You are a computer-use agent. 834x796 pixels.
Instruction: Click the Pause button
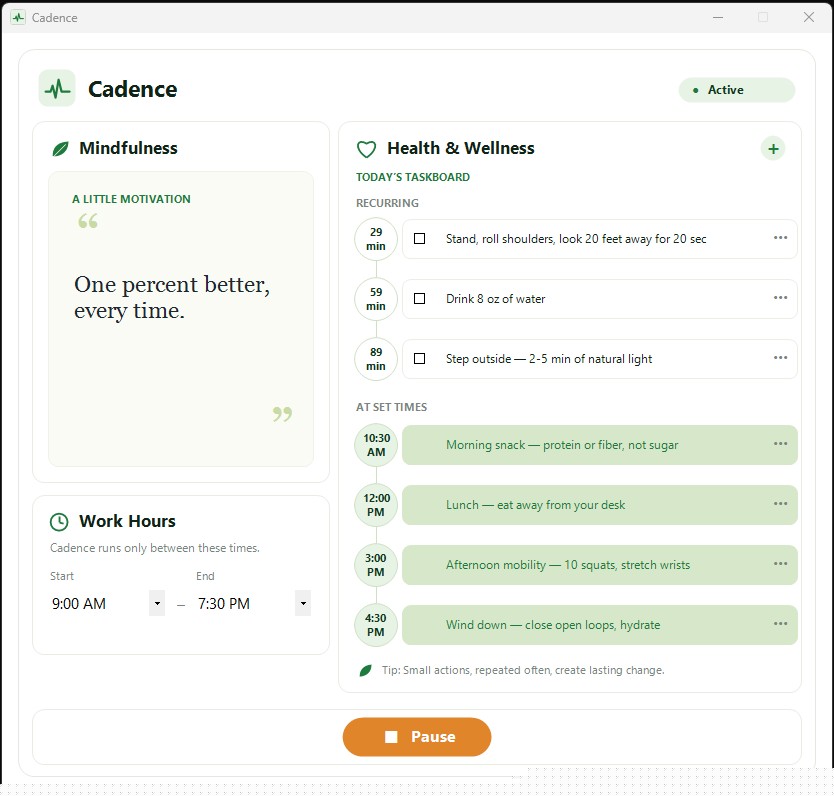417,737
